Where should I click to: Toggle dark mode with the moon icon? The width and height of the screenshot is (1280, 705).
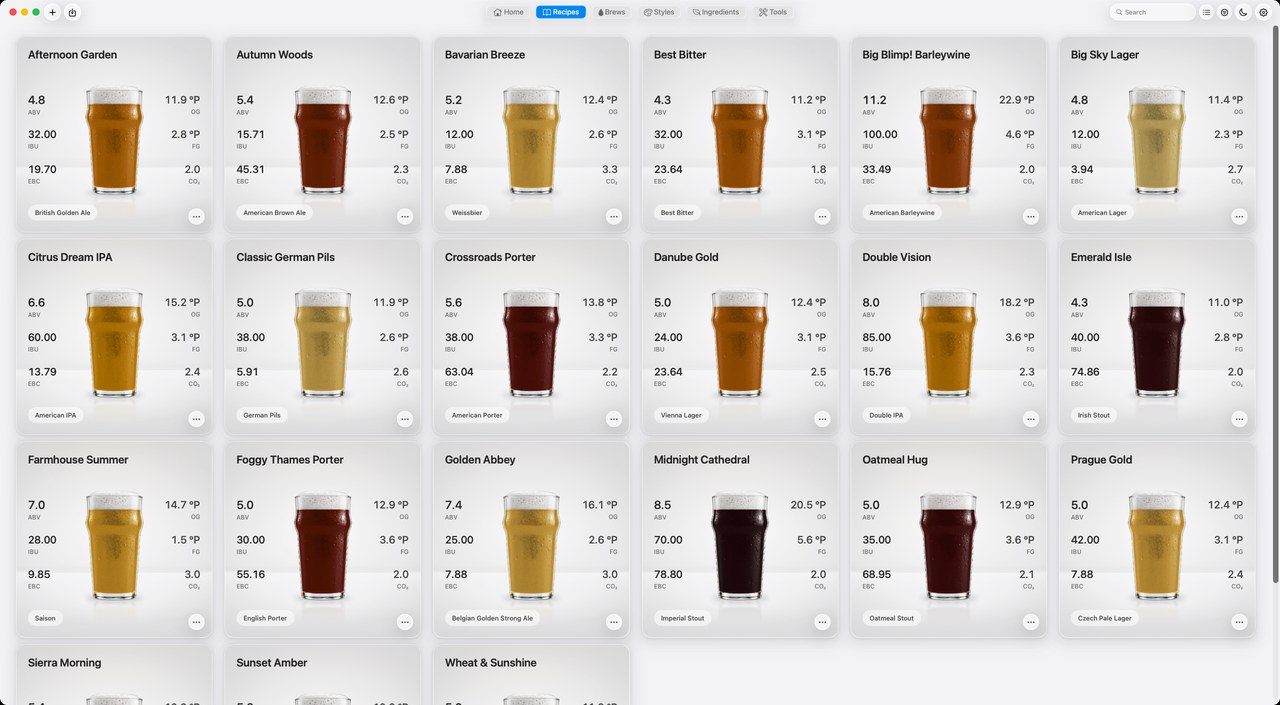[x=1243, y=12]
